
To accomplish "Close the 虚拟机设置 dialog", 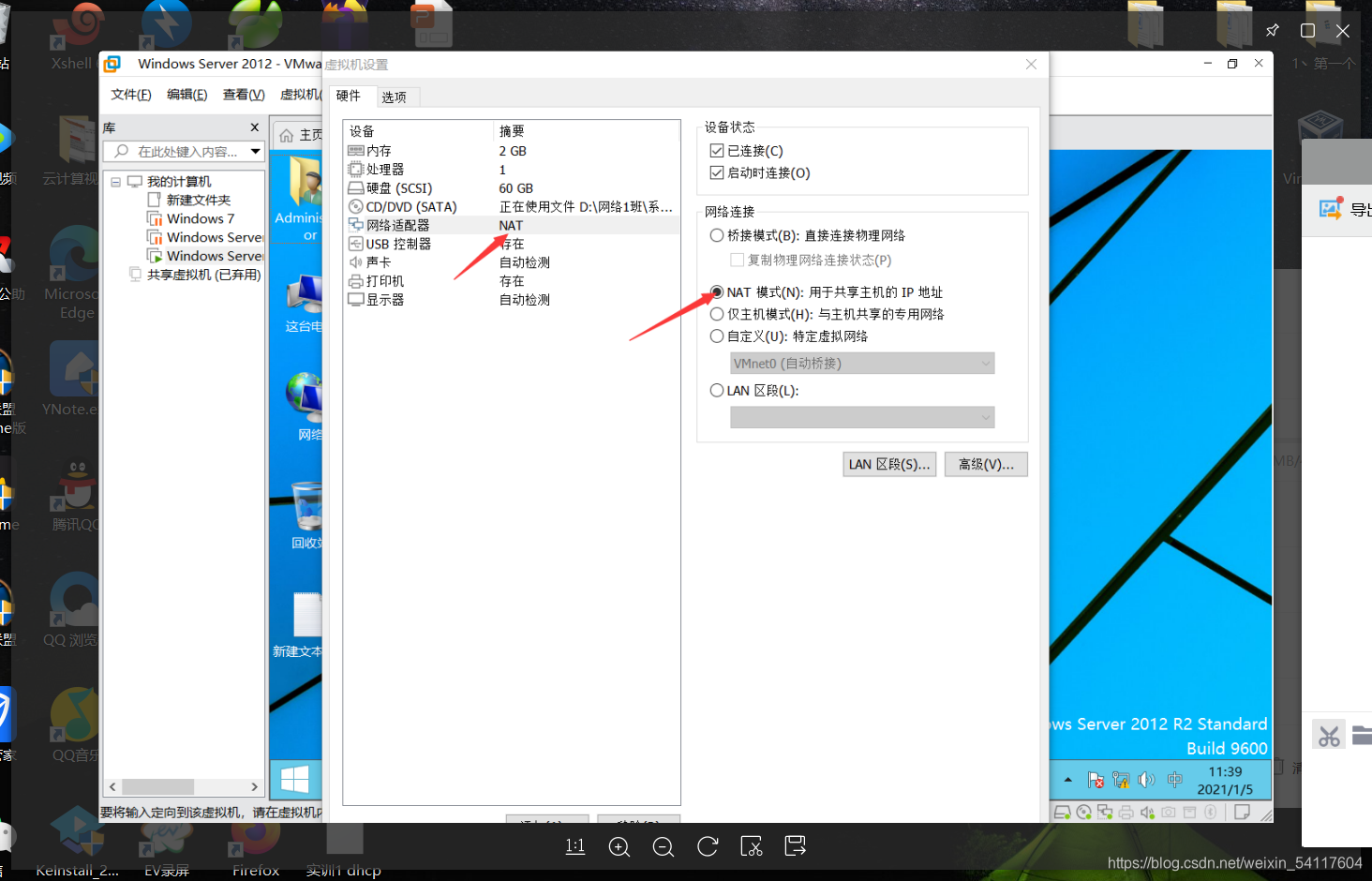I will coord(1031,64).
